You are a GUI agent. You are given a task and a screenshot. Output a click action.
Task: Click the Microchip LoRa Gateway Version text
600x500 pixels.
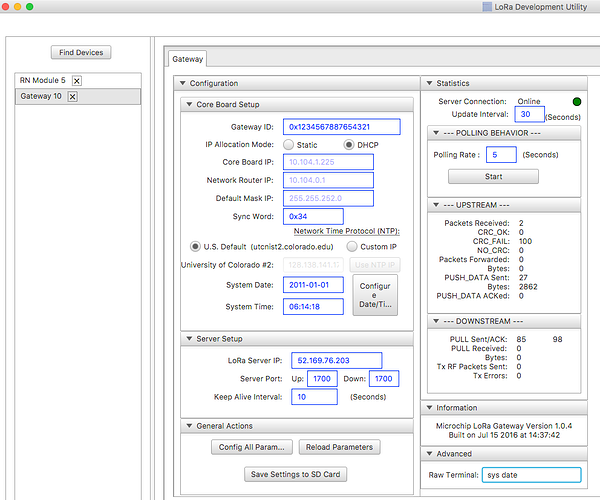pyautogui.click(x=504, y=426)
